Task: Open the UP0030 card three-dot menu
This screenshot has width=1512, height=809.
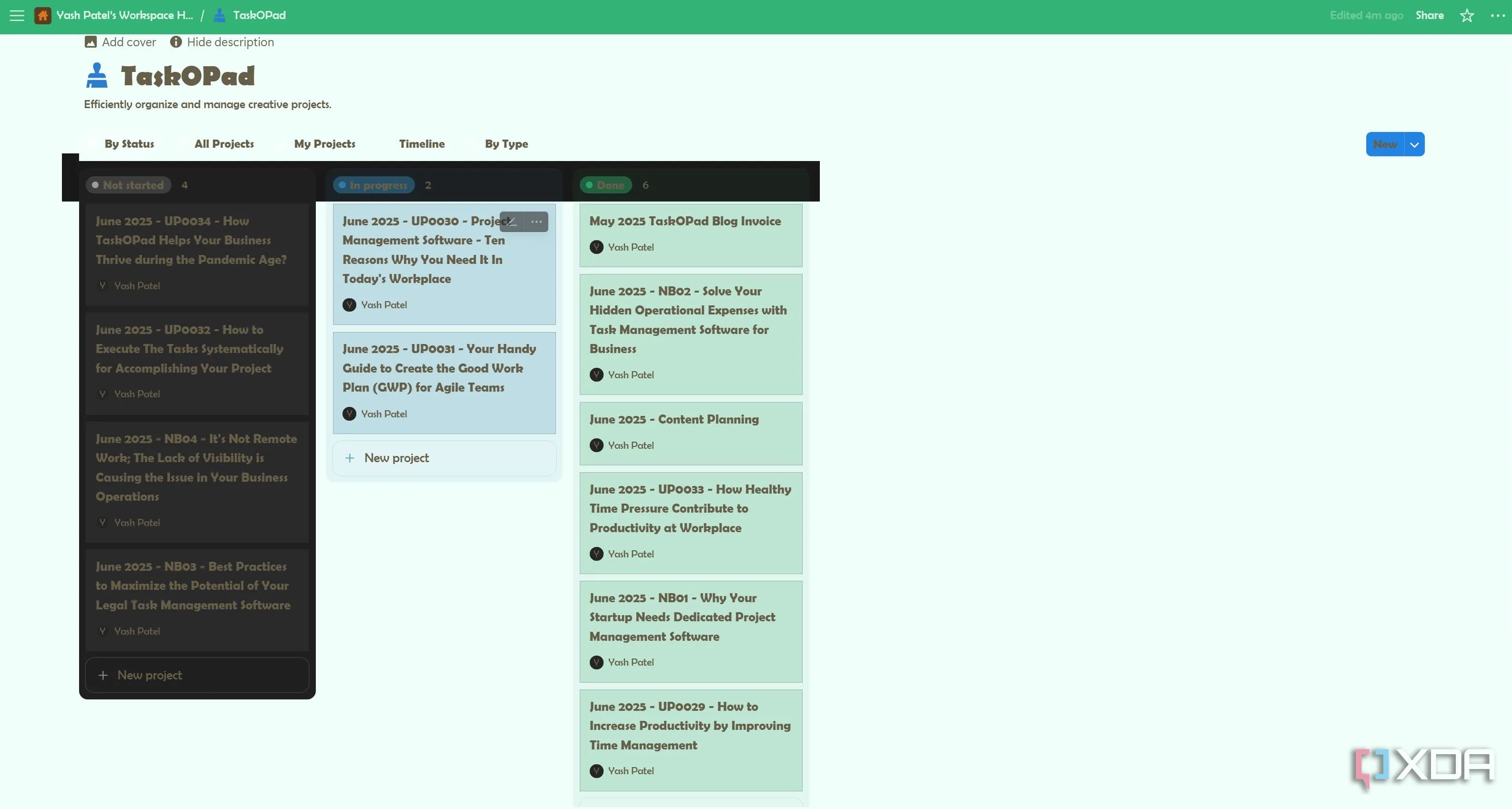Action: coord(536,222)
